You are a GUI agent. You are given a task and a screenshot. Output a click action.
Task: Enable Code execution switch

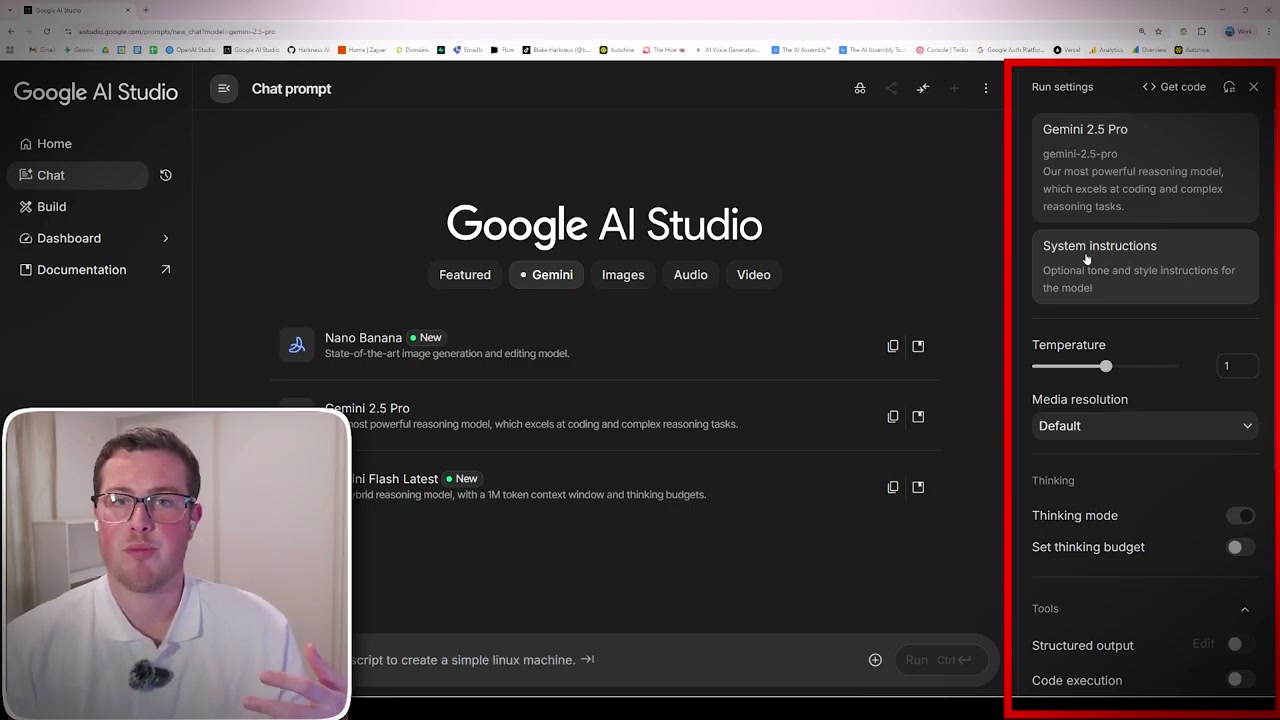[x=1240, y=680]
